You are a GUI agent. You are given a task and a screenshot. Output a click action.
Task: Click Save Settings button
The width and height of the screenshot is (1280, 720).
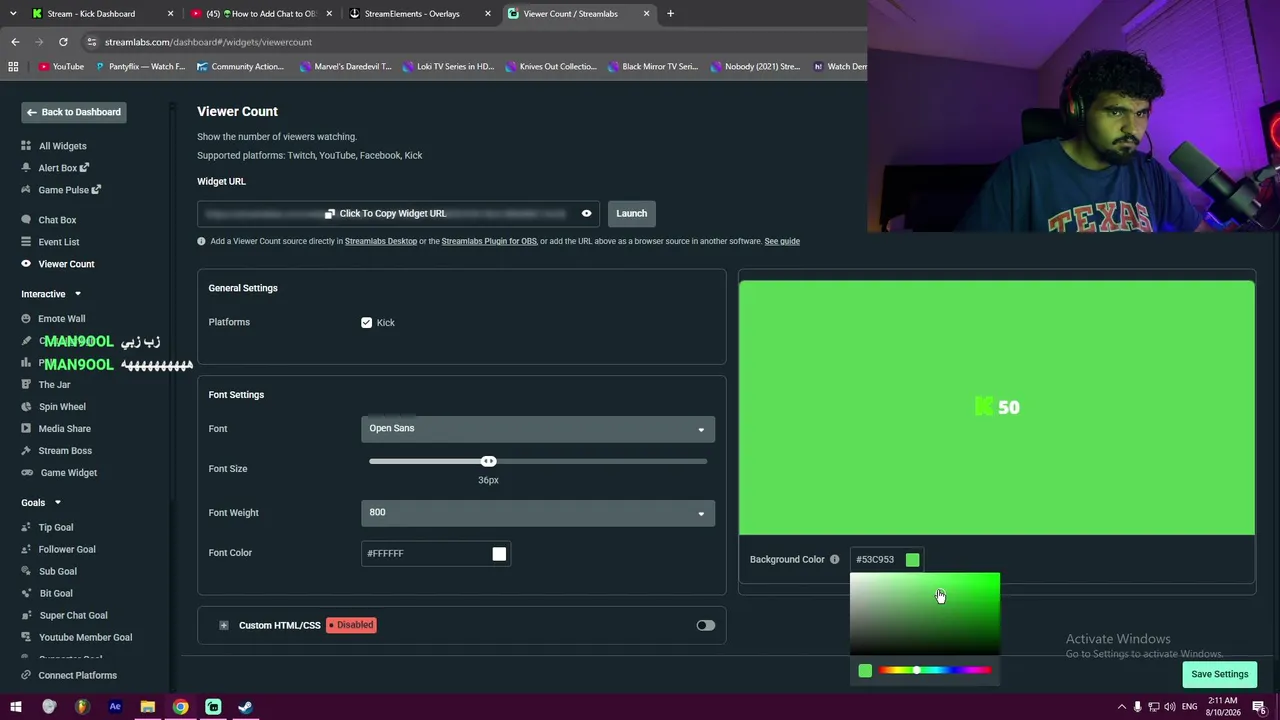(x=1219, y=674)
